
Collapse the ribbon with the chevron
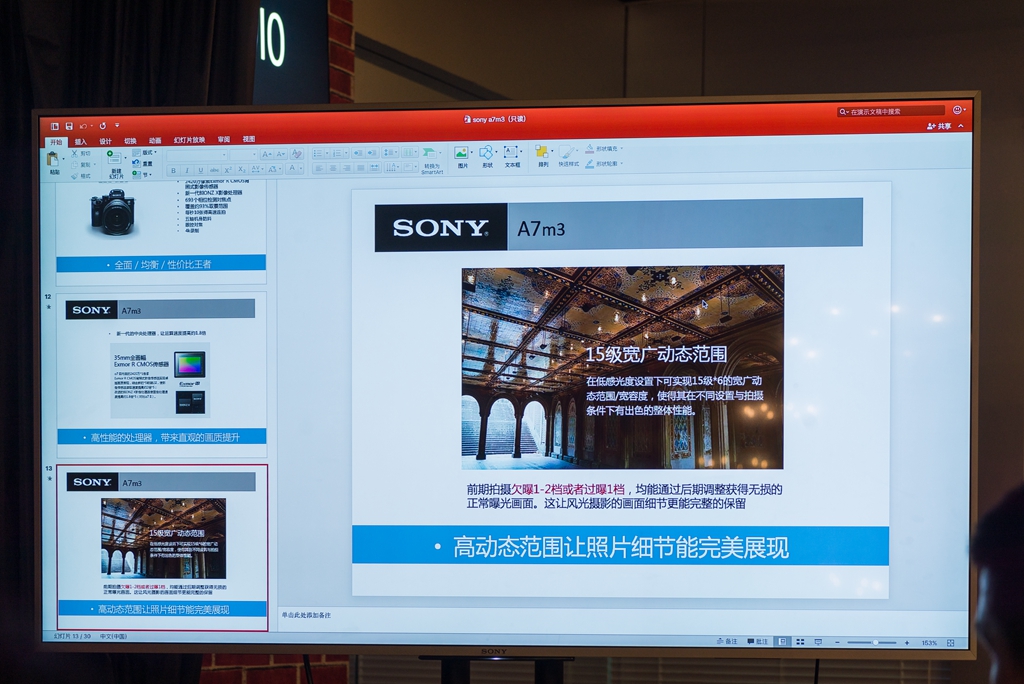961,126
